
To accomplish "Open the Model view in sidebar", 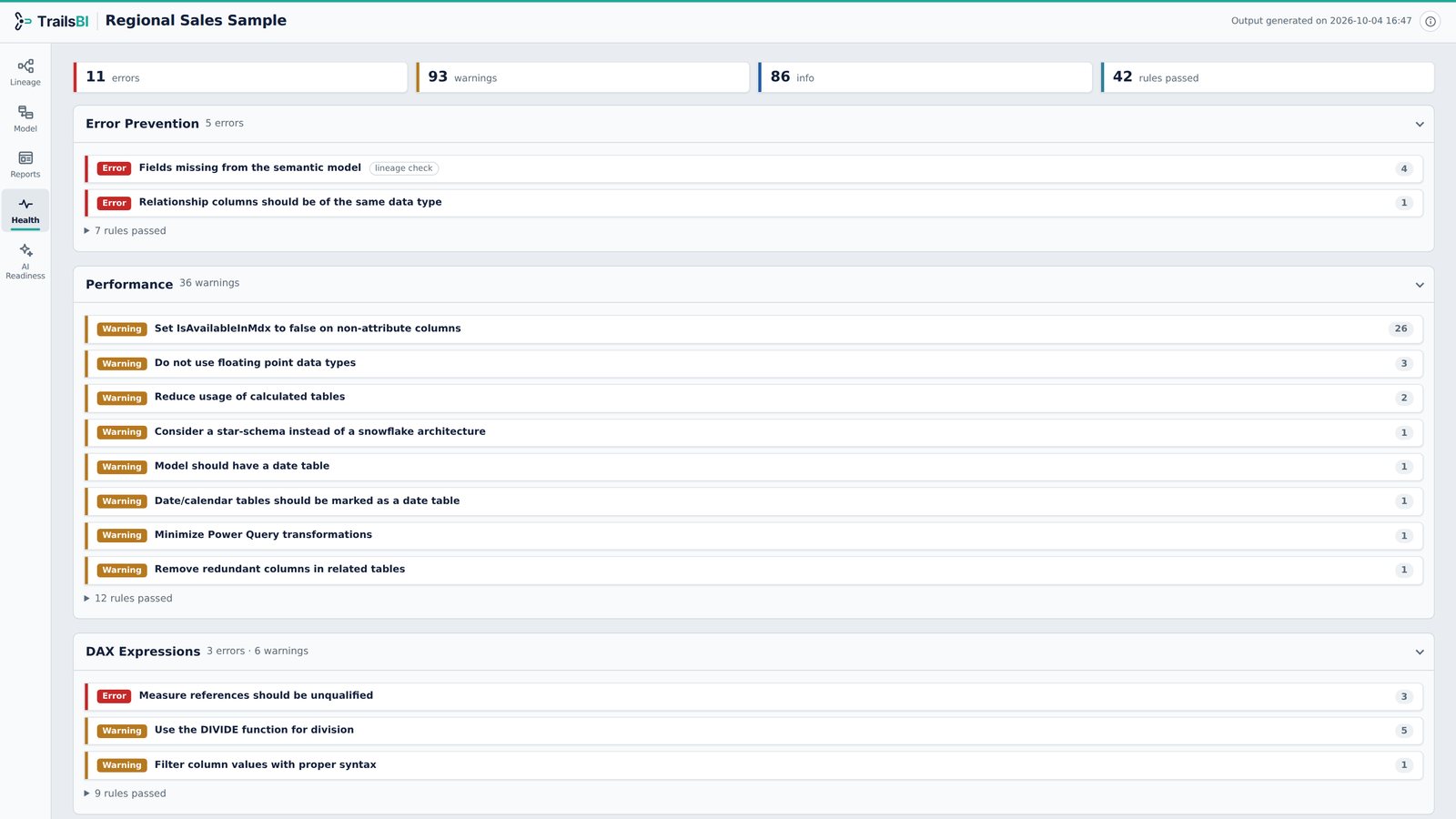I will (x=25, y=119).
